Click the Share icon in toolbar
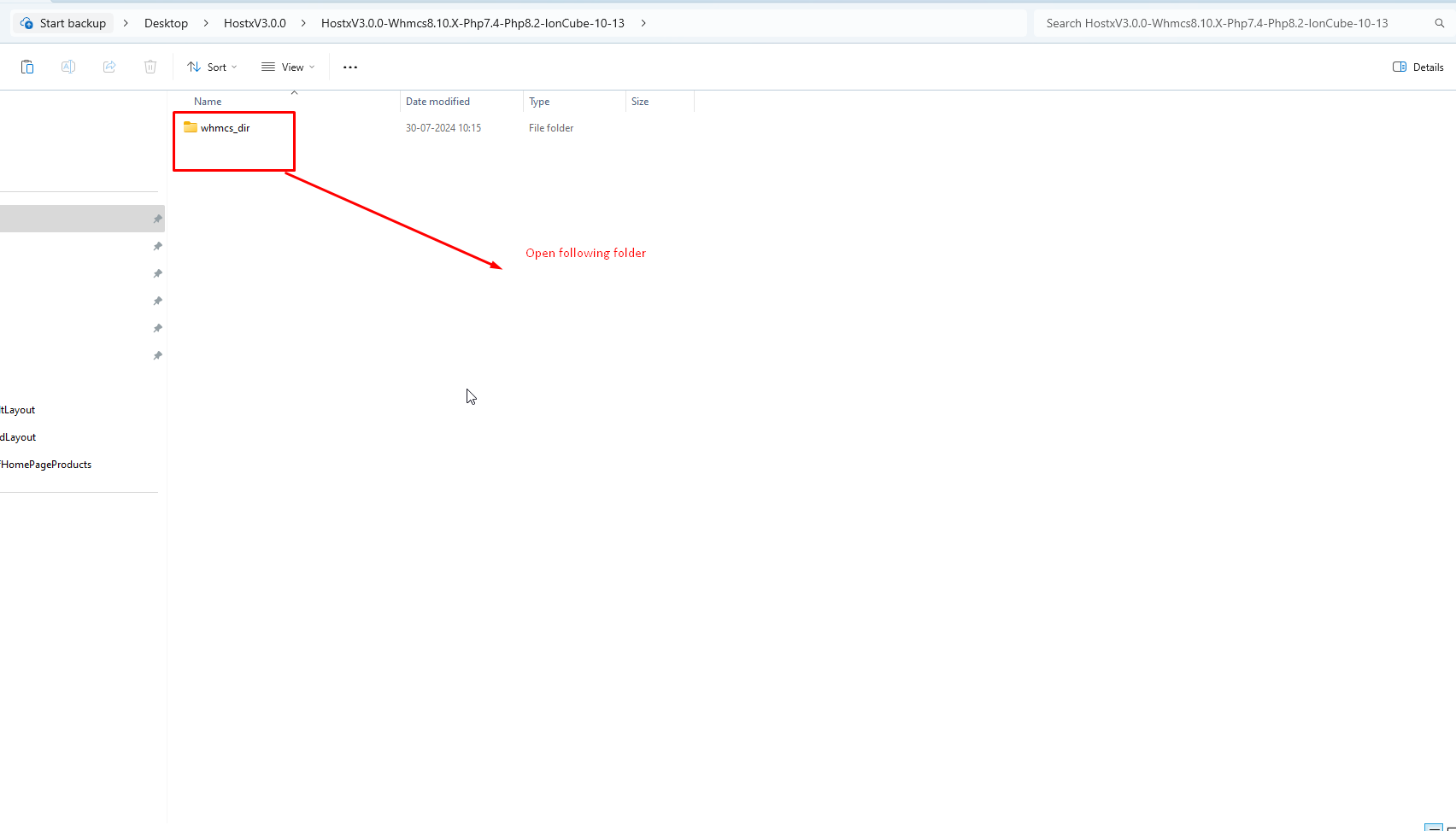 tap(109, 67)
